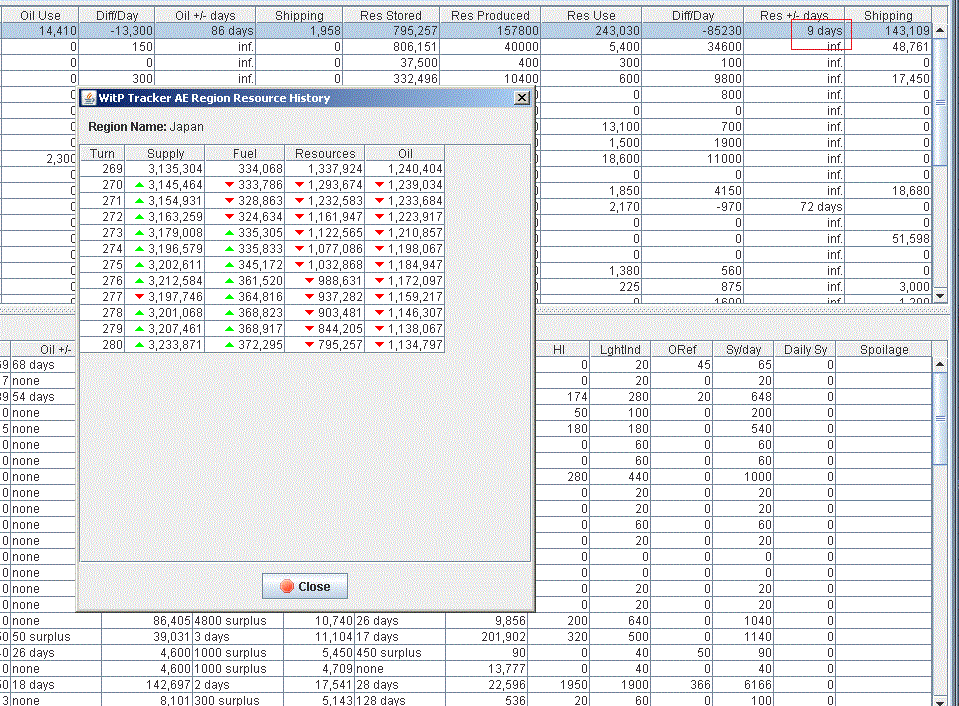Click the red Close button
The height and width of the screenshot is (706, 959).
[x=305, y=586]
